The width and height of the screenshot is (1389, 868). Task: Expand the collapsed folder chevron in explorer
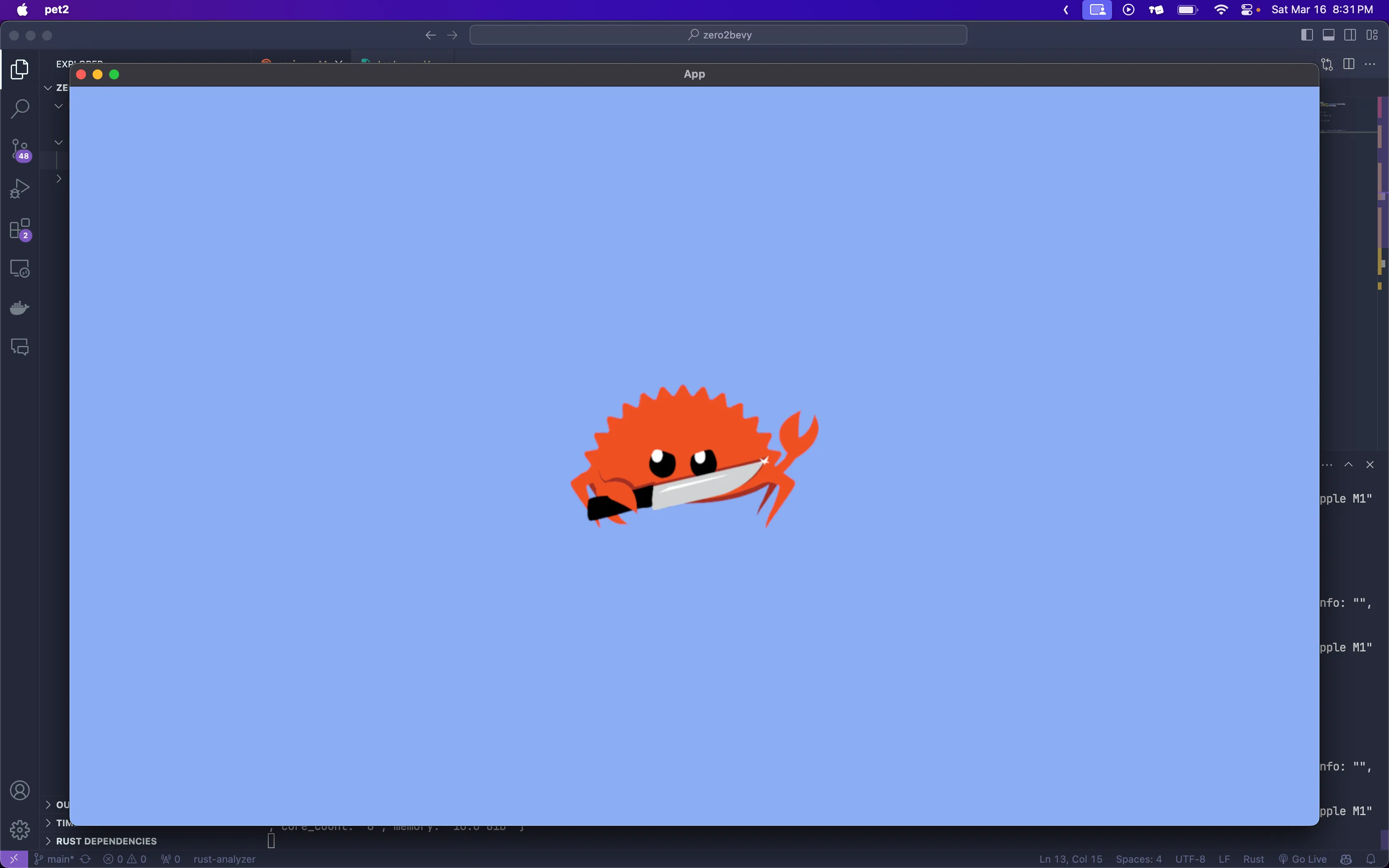pyautogui.click(x=59, y=179)
